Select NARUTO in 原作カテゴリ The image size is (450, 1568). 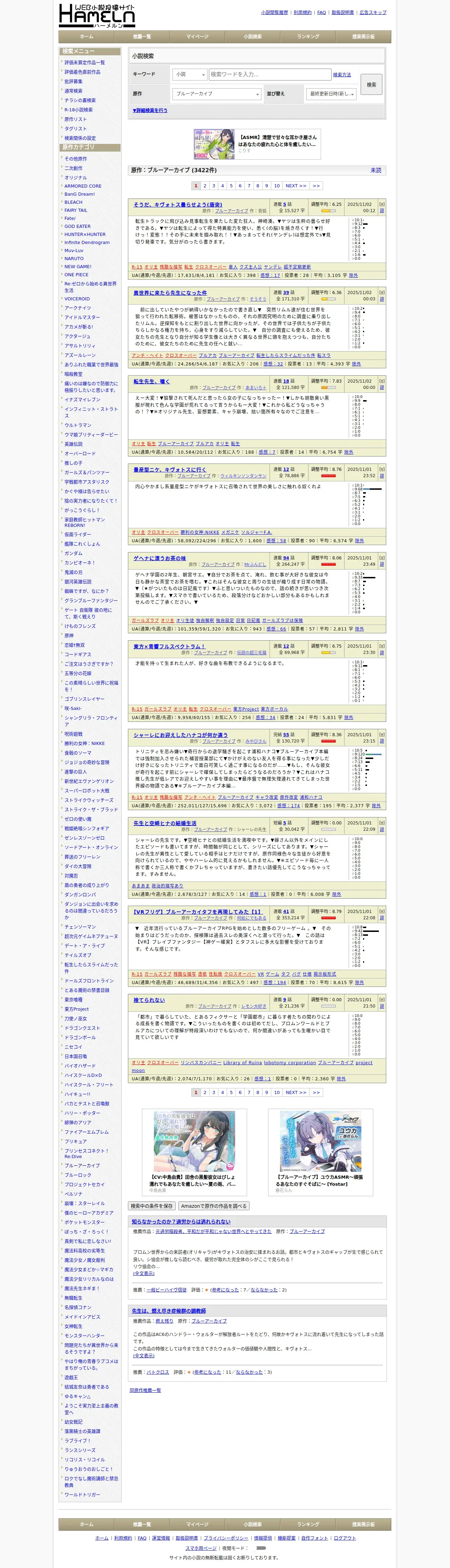74,259
